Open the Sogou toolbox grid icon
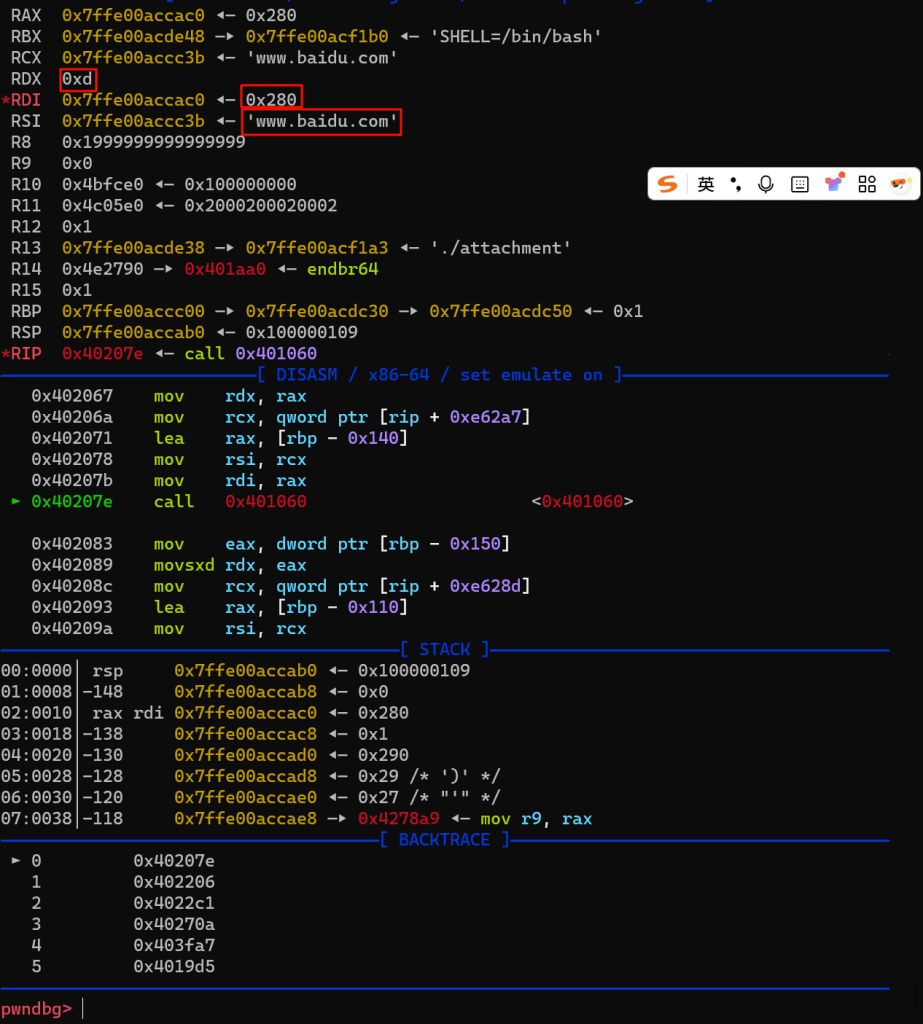 pos(867,184)
